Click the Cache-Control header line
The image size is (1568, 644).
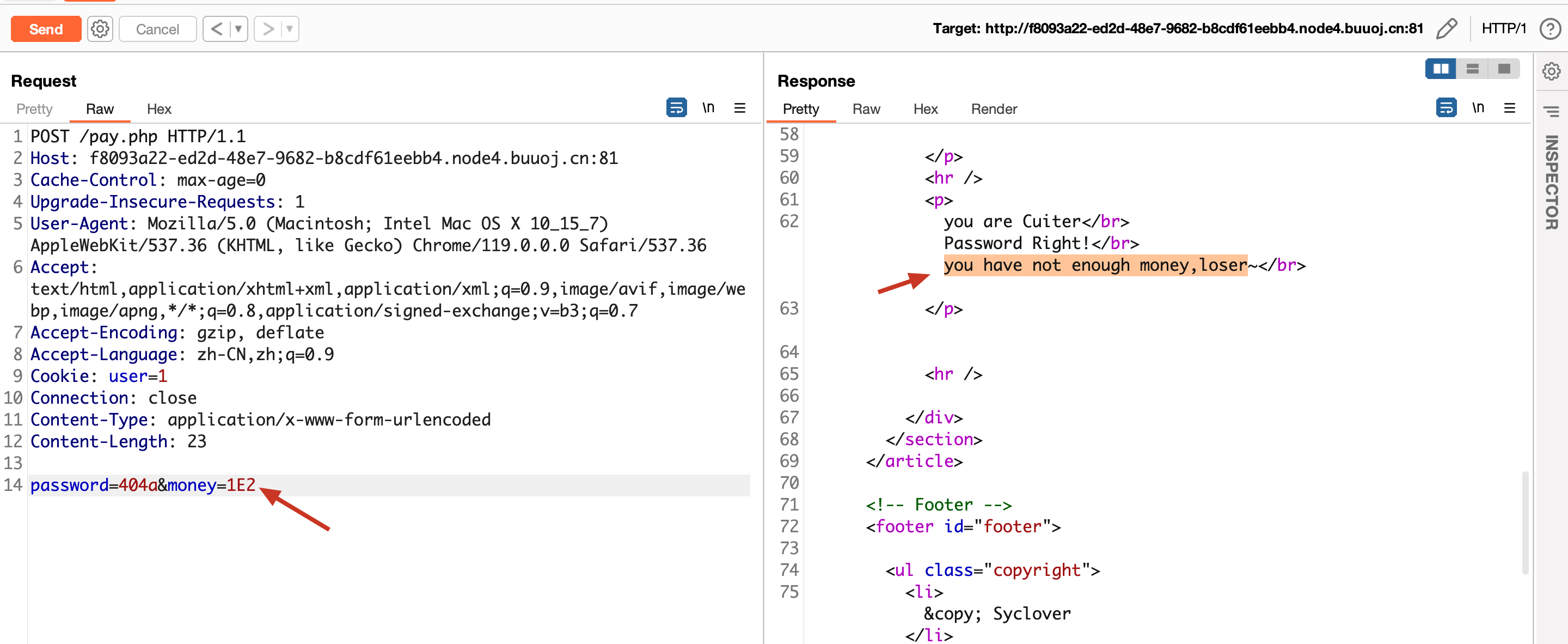pos(148,180)
